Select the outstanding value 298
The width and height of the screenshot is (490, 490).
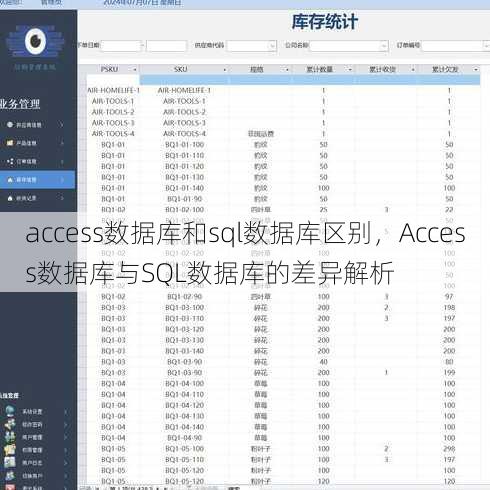point(449,449)
